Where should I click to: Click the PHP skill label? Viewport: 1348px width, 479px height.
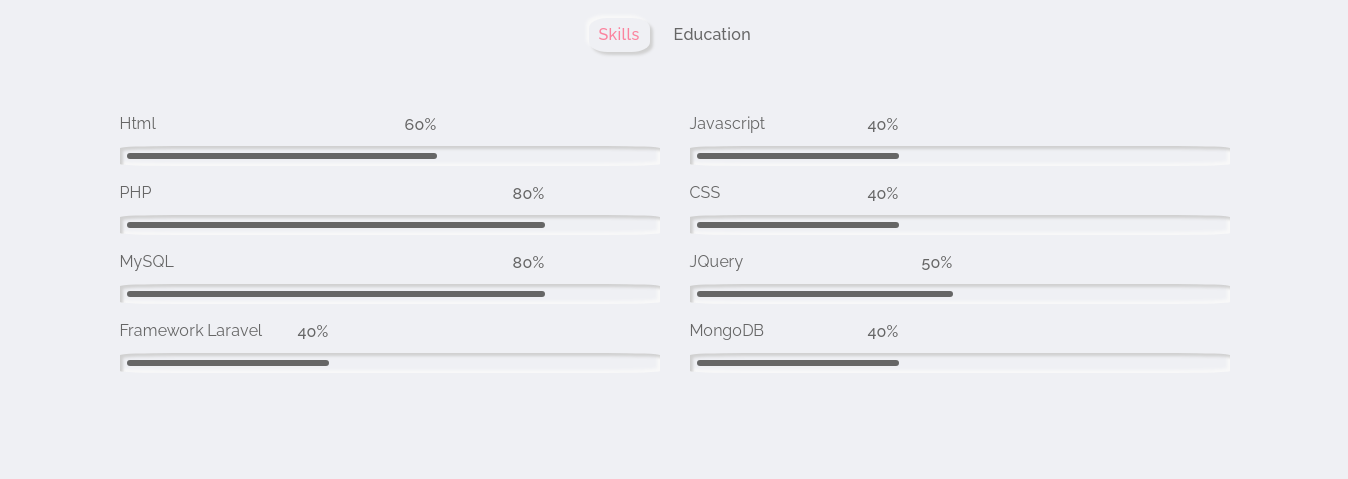tap(136, 193)
